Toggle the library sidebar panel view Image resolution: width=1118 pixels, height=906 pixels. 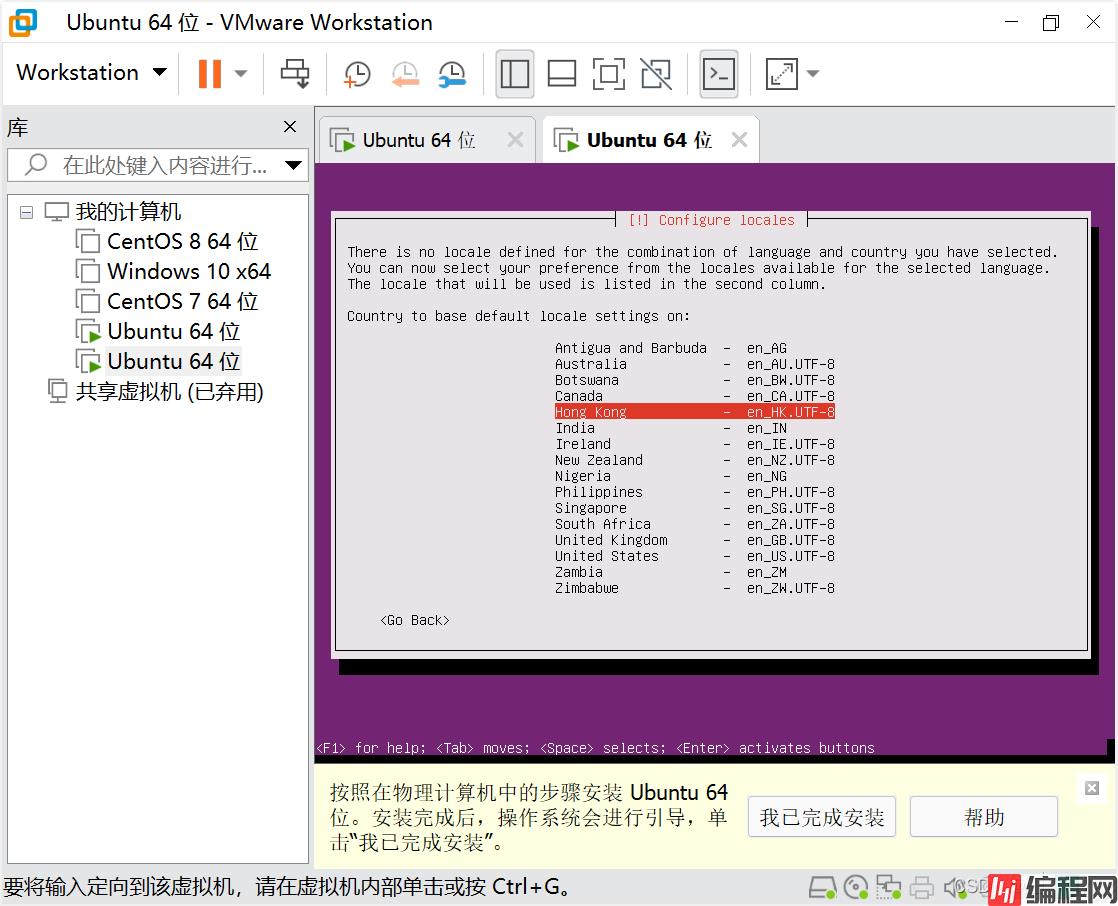pos(515,73)
